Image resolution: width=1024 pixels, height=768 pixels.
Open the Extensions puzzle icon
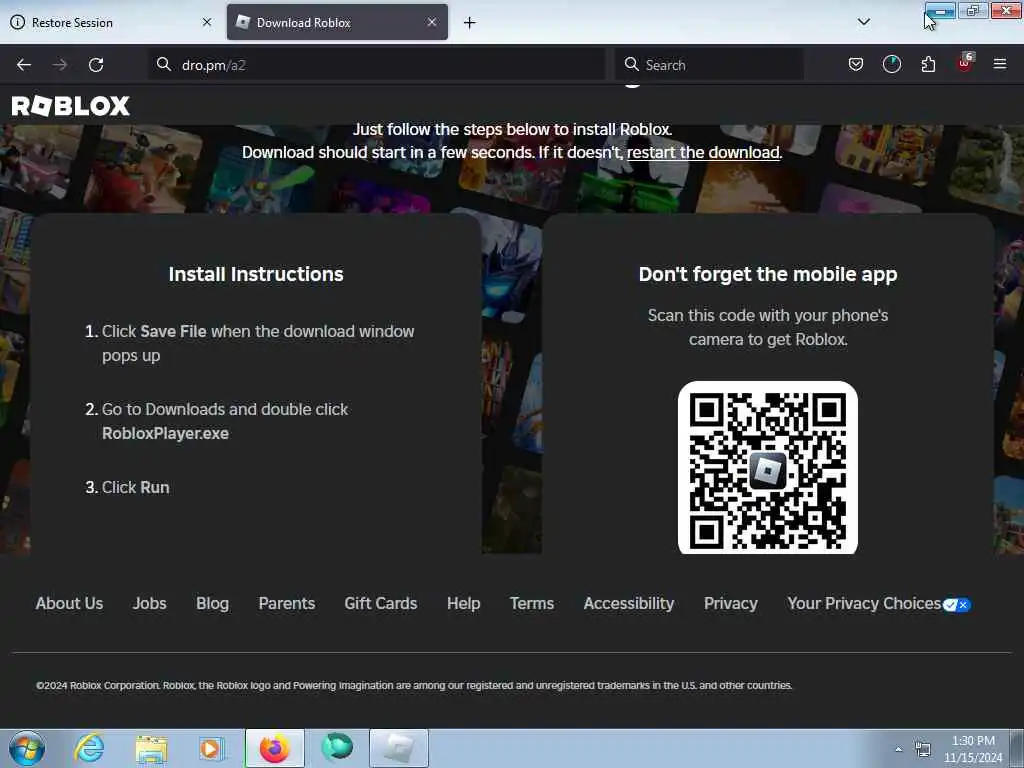click(928, 64)
